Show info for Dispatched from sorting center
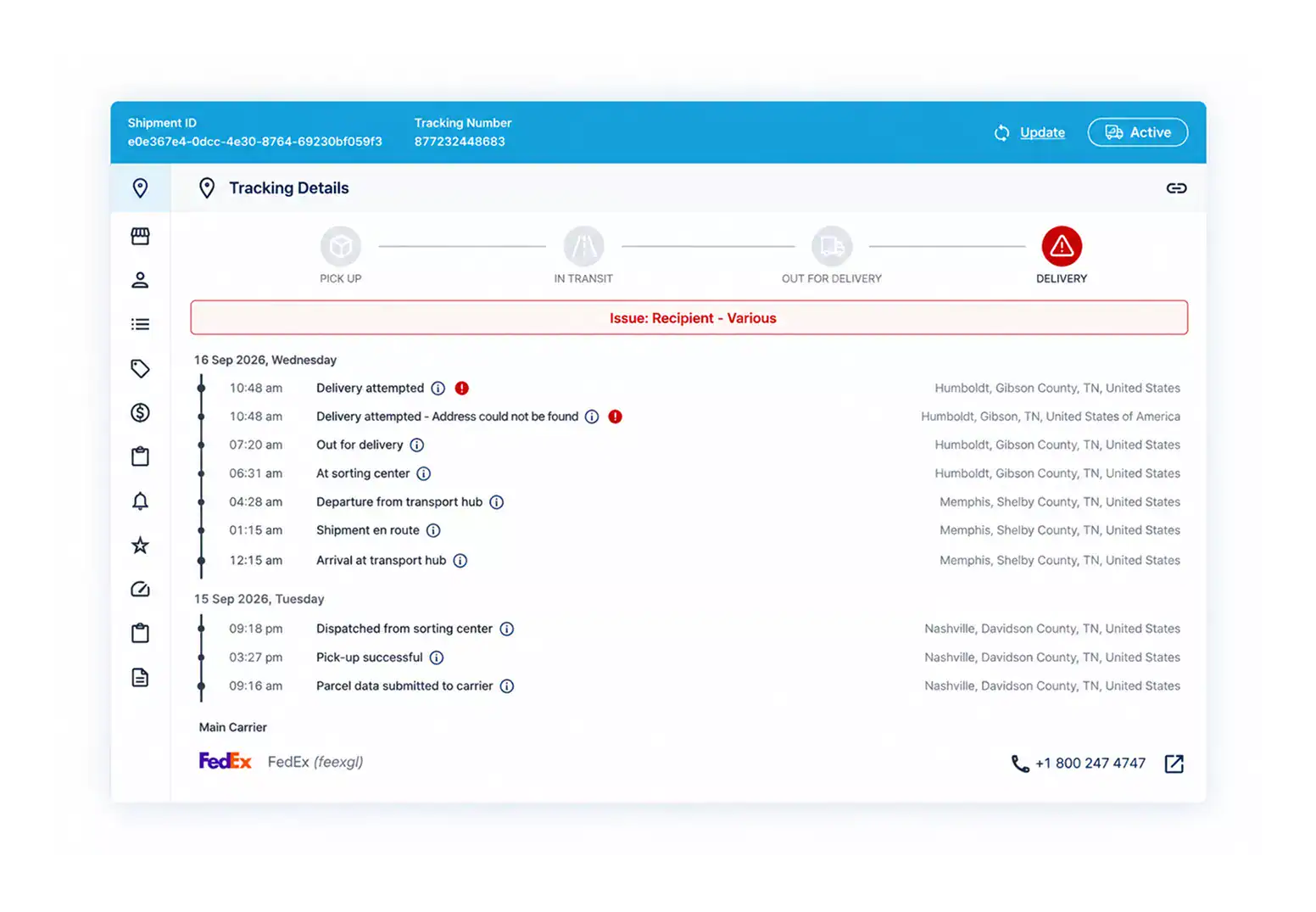Viewport: 1316px width, 912px height. [507, 629]
